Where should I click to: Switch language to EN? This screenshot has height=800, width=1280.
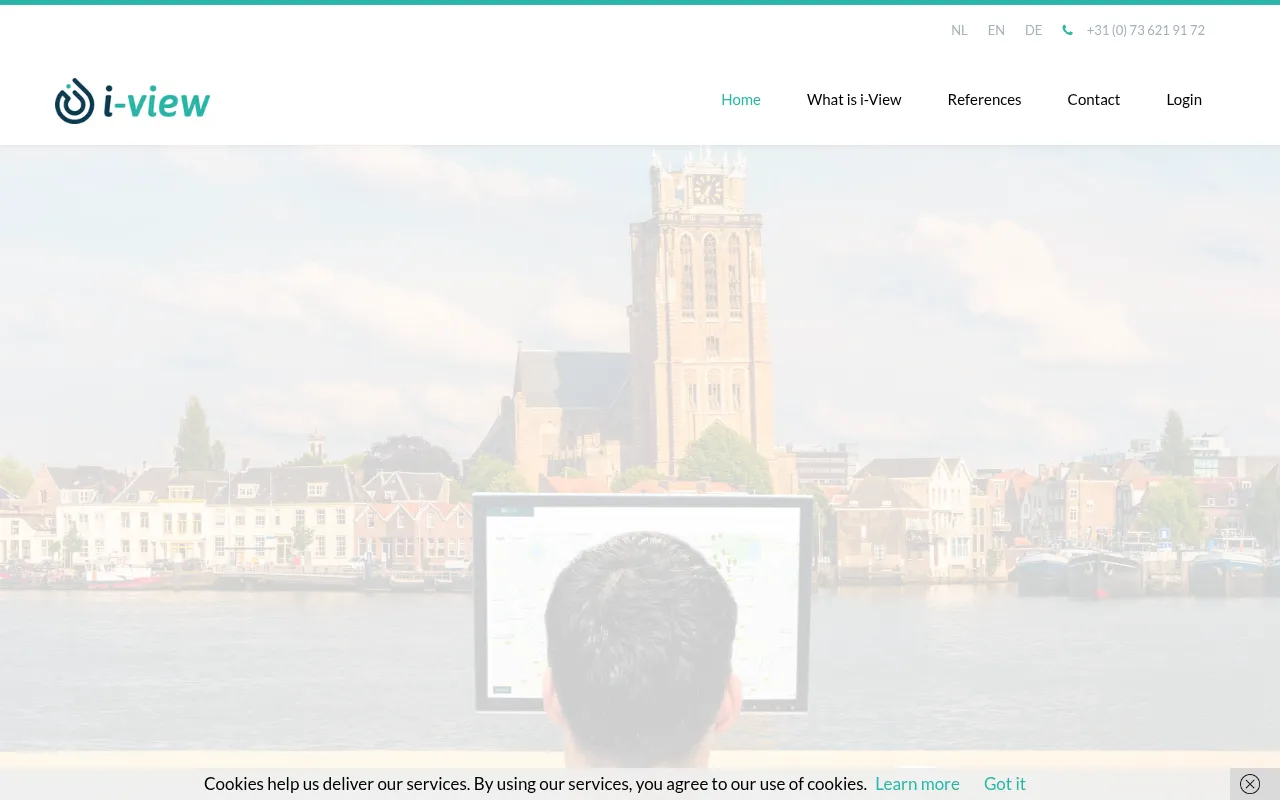pyautogui.click(x=996, y=30)
